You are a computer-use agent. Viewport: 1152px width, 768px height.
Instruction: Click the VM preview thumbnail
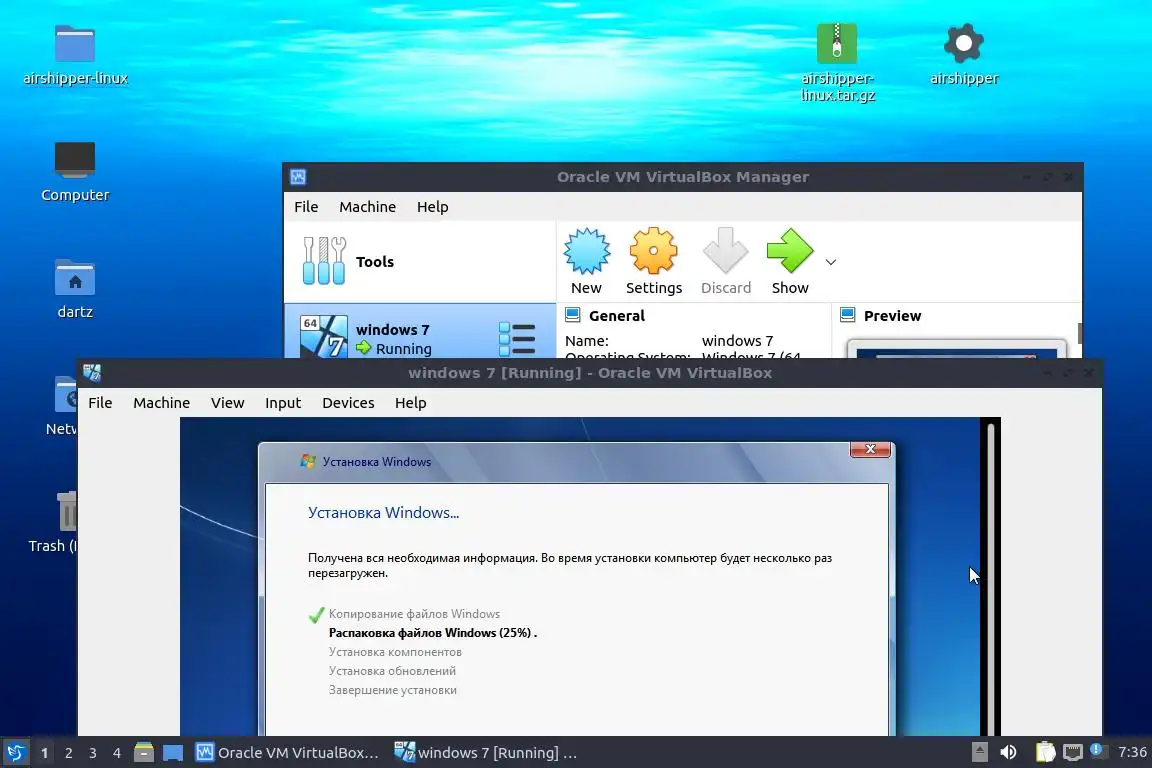pos(956,349)
